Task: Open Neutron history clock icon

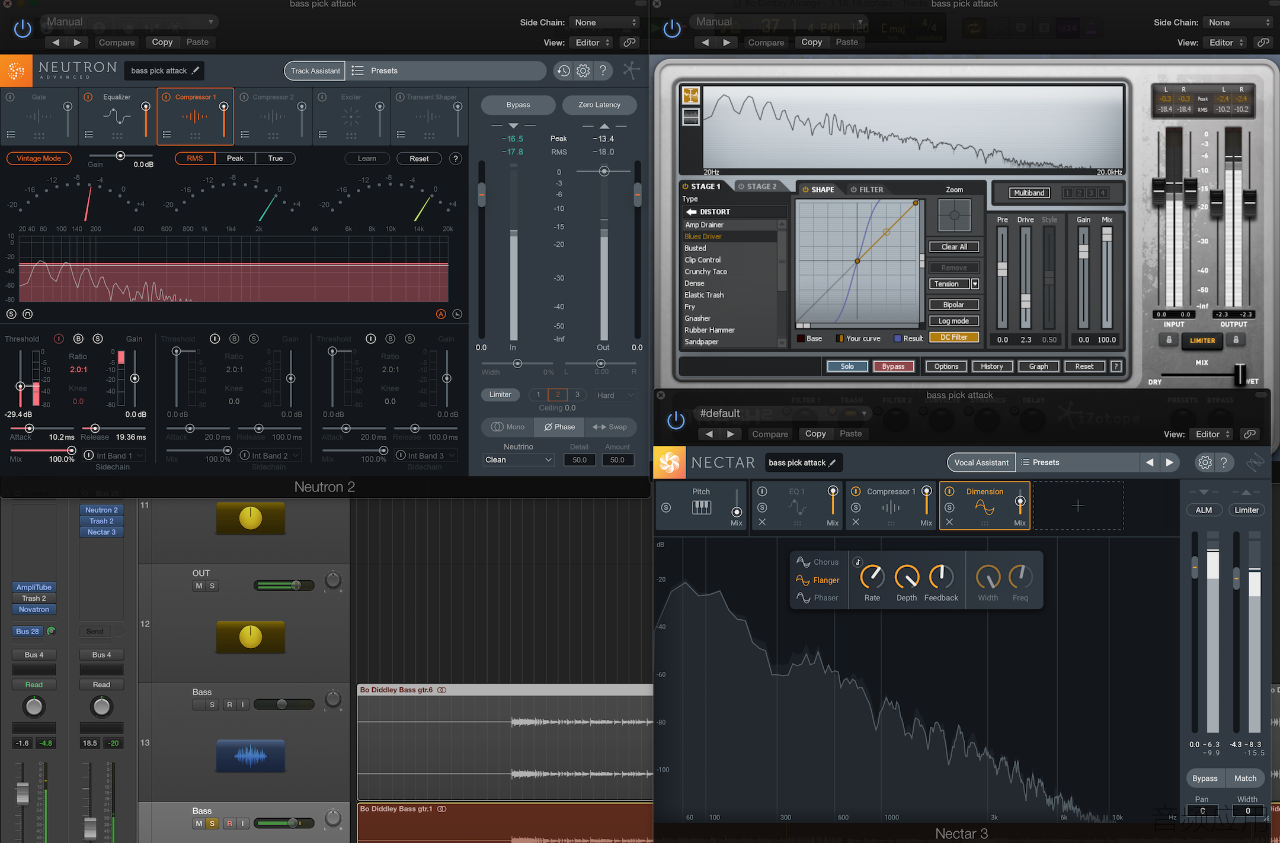Action: (564, 70)
